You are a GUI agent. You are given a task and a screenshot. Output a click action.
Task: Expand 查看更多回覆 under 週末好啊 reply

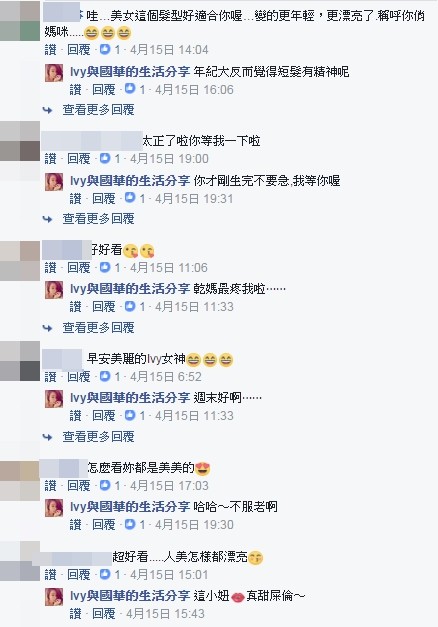(x=98, y=437)
